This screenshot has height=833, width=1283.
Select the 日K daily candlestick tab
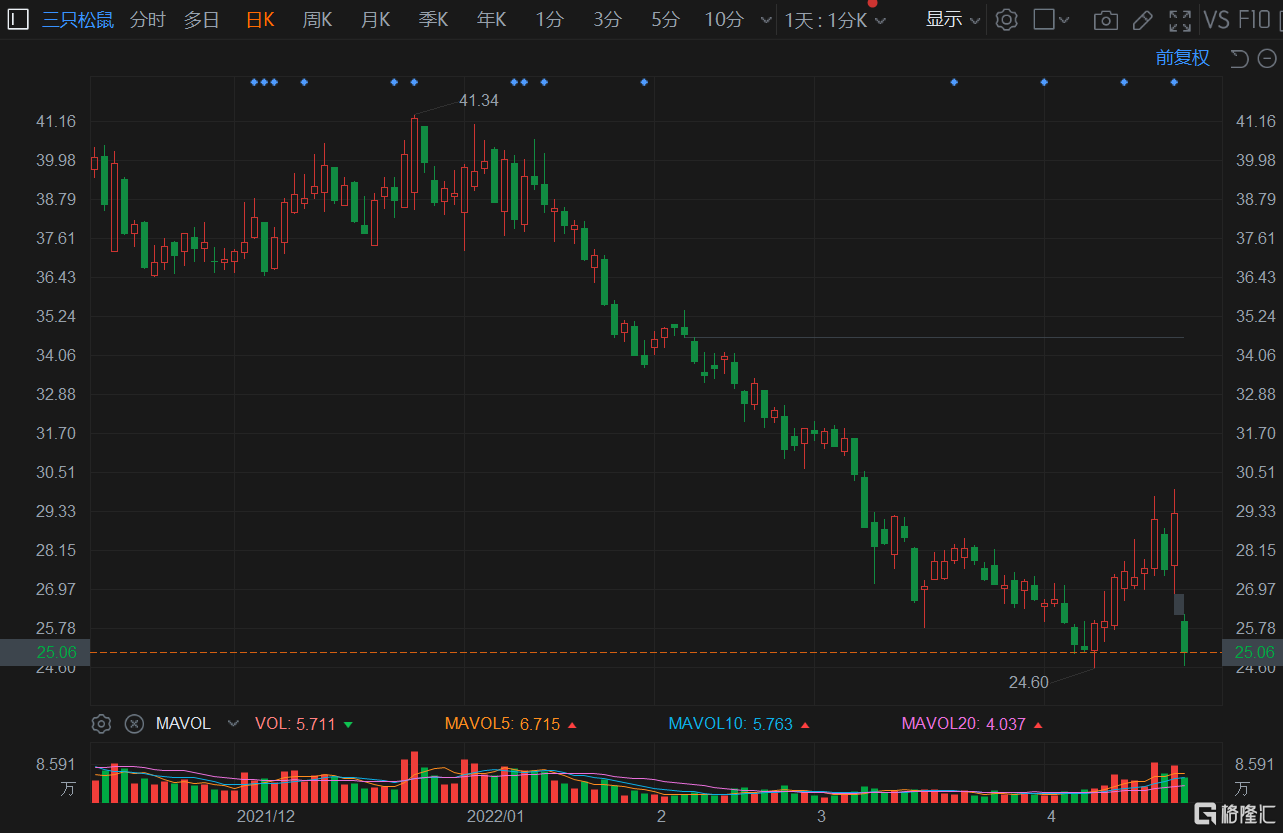260,20
